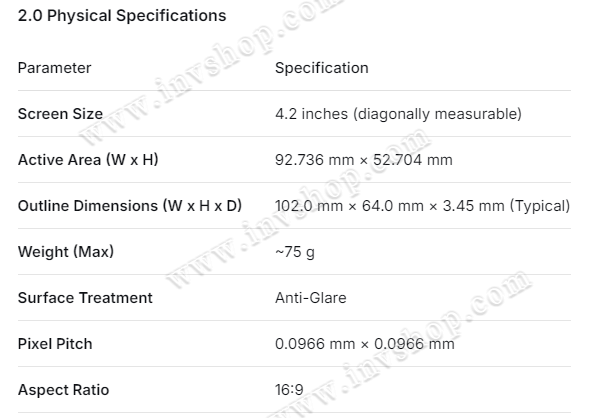
Task: Click the '16:9' aspect ratio value
Action: click(x=289, y=390)
